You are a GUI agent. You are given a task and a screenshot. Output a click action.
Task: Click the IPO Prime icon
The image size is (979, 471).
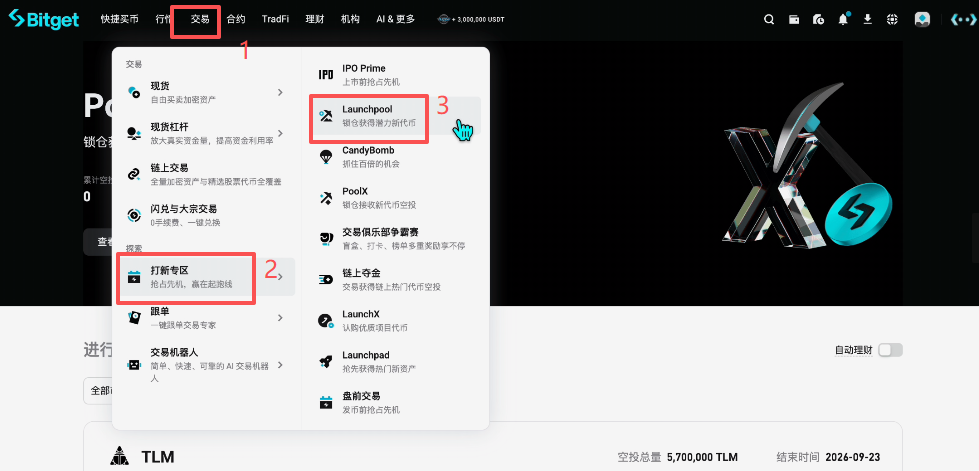point(325,74)
